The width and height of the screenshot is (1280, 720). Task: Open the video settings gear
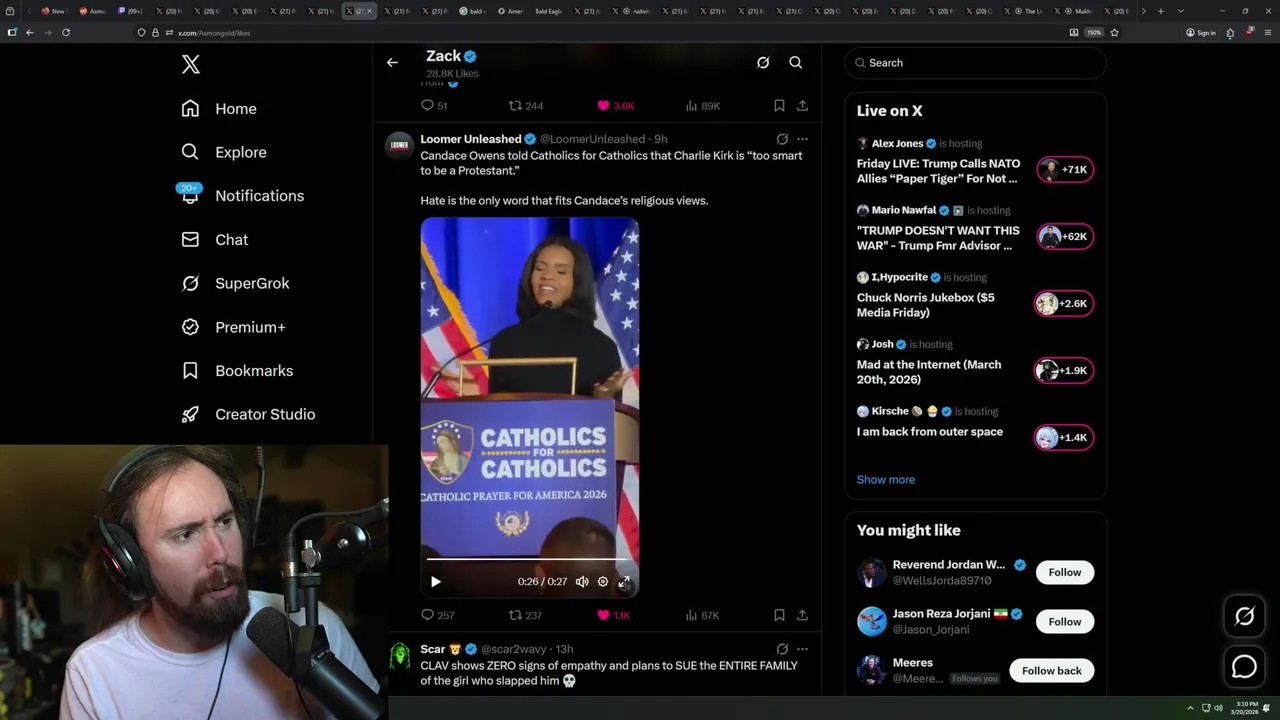(603, 582)
